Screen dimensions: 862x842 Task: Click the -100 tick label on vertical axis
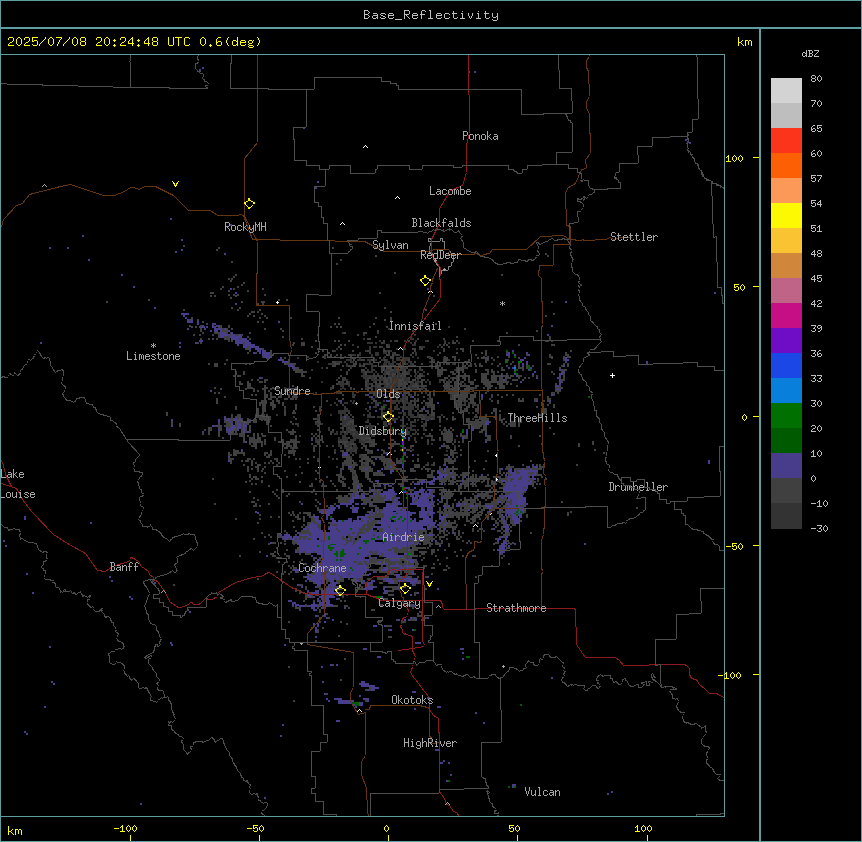pos(731,675)
